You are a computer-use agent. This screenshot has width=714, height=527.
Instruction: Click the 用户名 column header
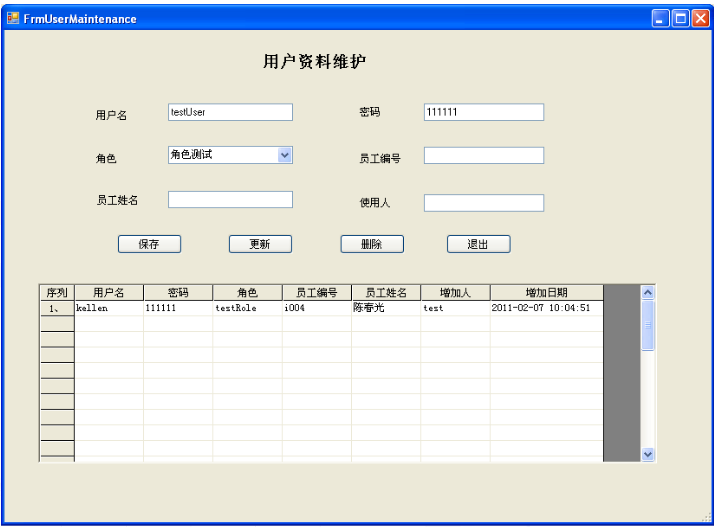[x=109, y=293]
